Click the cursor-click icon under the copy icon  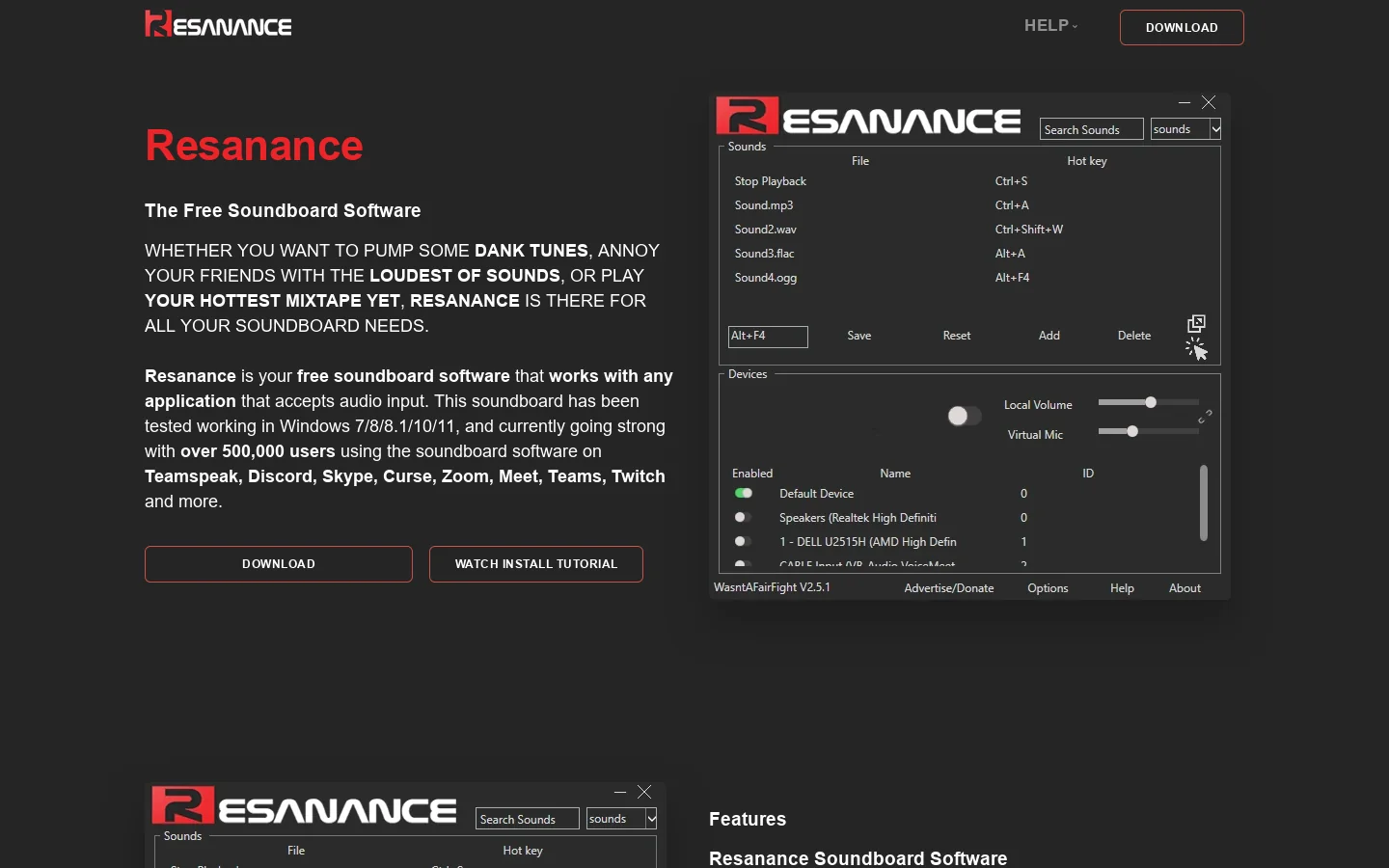point(1196,349)
